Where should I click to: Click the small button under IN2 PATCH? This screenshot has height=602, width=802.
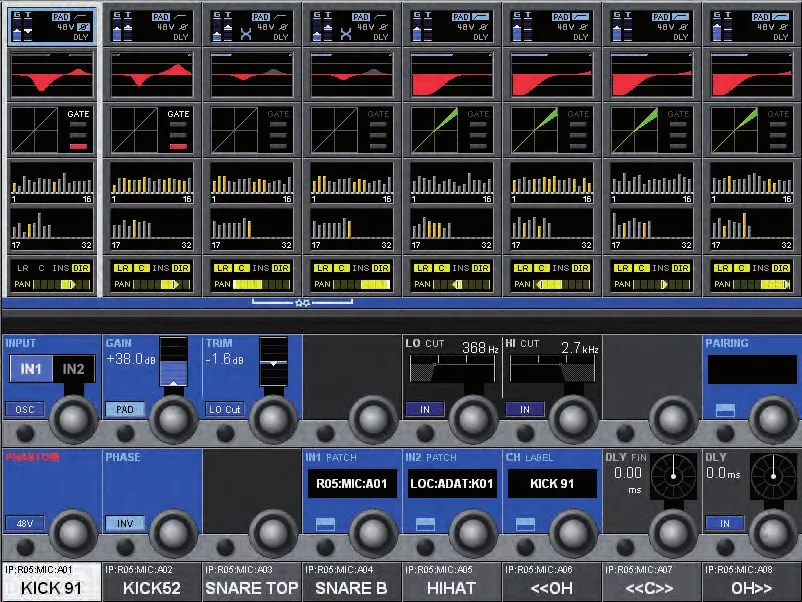[426, 524]
